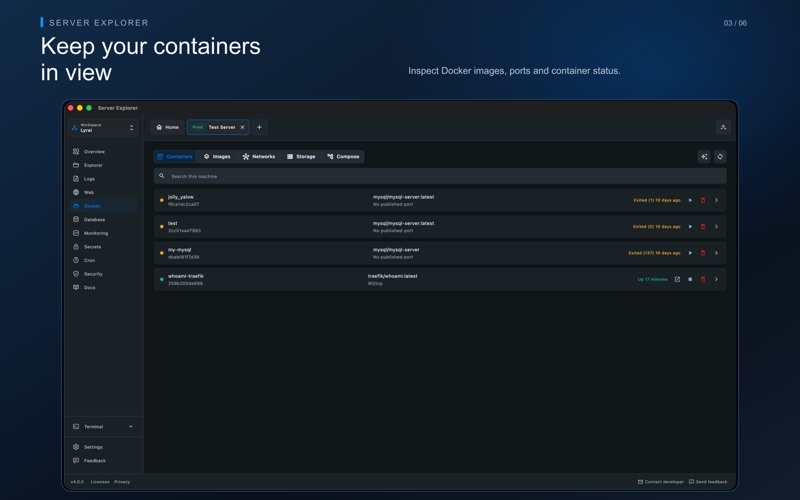Open Settings in the sidebar
The height and width of the screenshot is (500, 800).
pyautogui.click(x=104, y=447)
